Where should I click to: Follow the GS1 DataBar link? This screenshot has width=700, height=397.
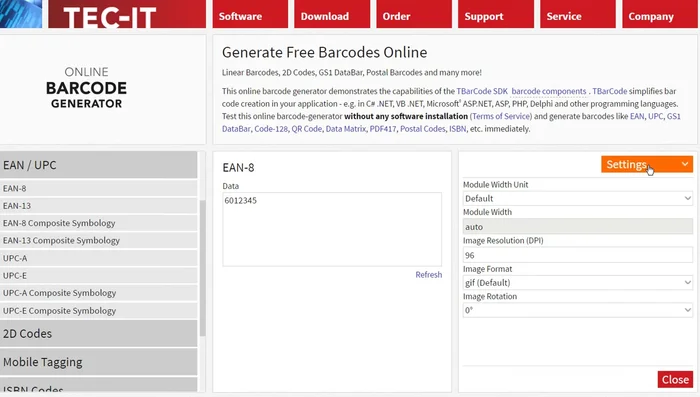pyautogui.click(x=674, y=116)
